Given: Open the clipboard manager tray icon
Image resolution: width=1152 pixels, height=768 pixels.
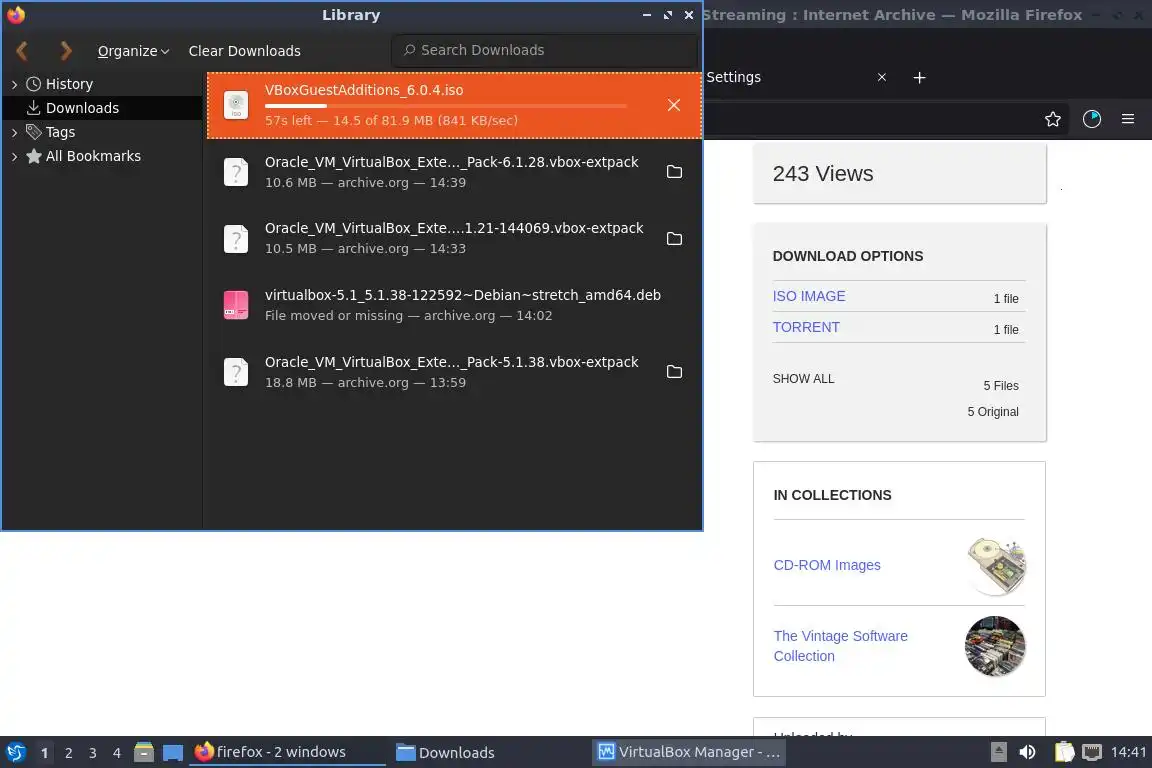Looking at the screenshot, I should tap(1064, 752).
